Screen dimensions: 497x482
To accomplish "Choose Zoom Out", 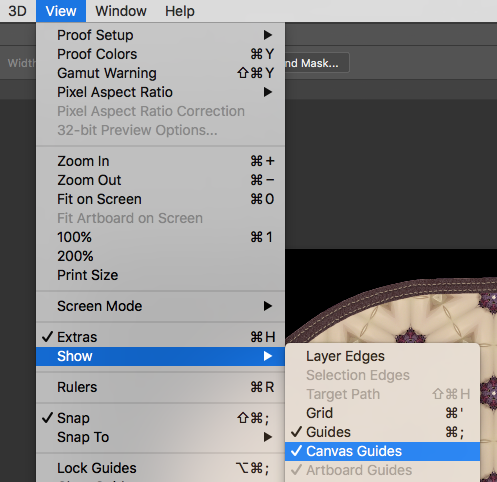I will pos(160,180).
